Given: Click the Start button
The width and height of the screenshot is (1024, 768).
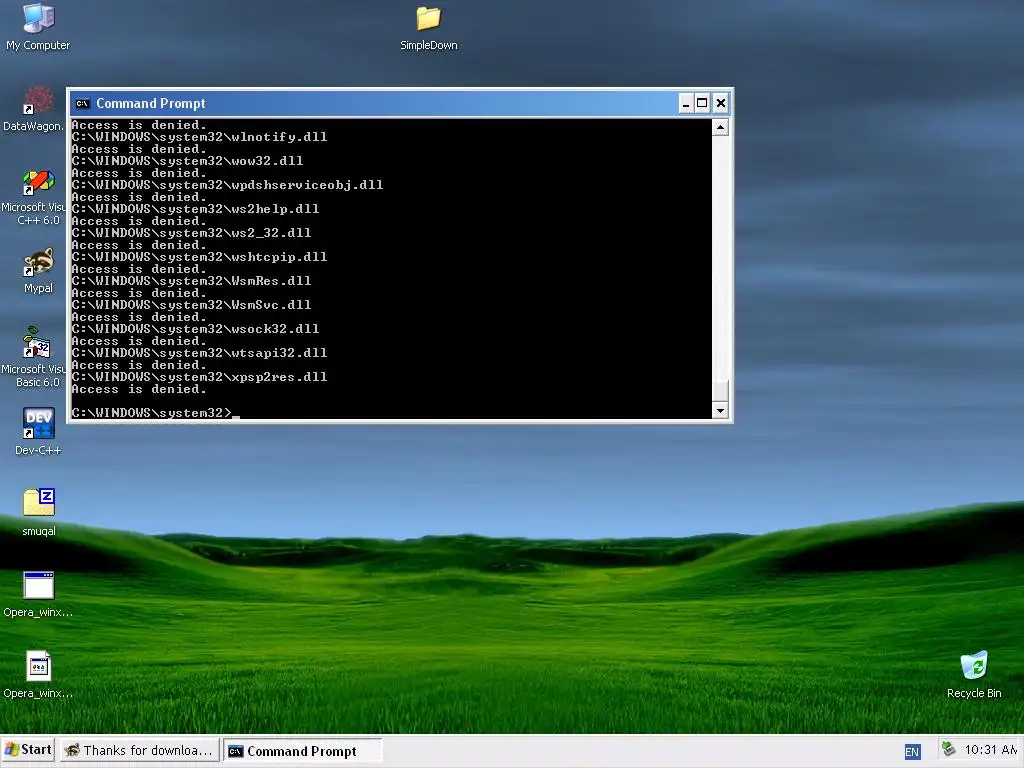Looking at the screenshot, I should click(28, 750).
